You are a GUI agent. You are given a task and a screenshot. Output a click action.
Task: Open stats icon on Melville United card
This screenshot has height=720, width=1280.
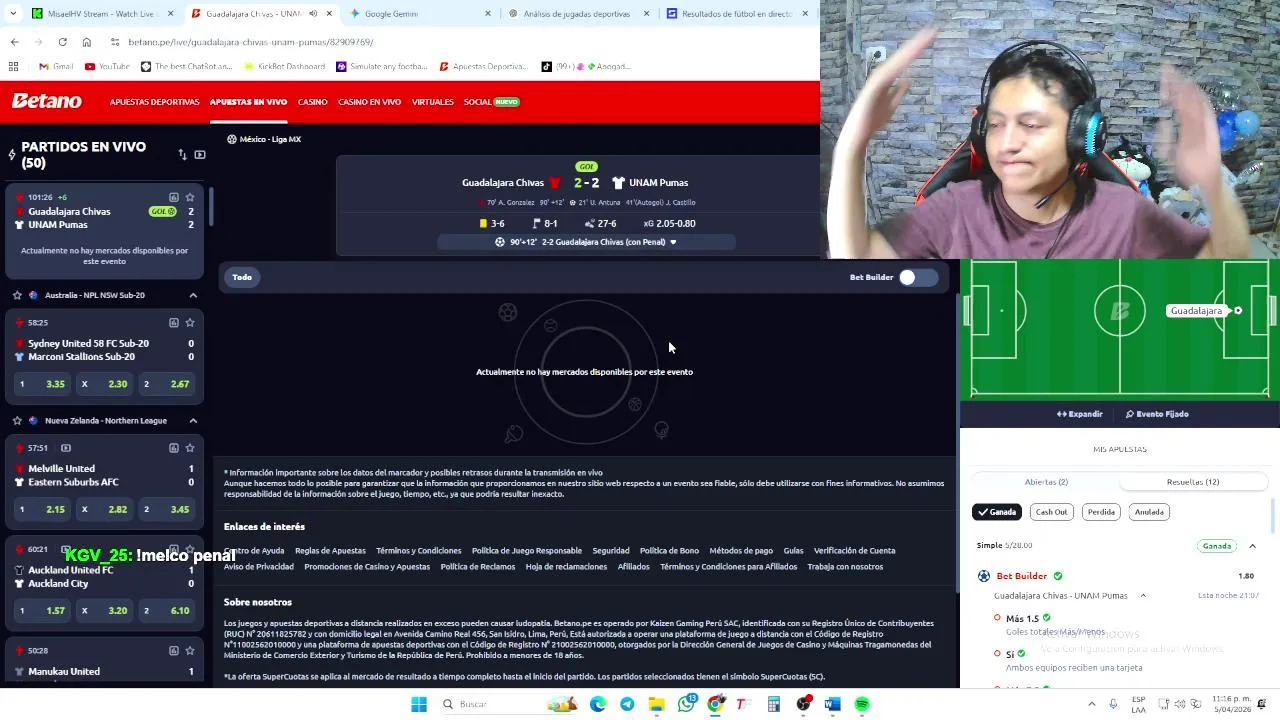pos(173,448)
